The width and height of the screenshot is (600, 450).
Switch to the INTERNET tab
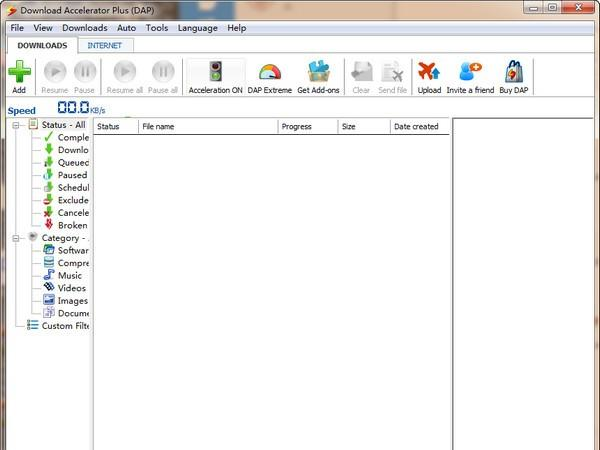pos(105,46)
